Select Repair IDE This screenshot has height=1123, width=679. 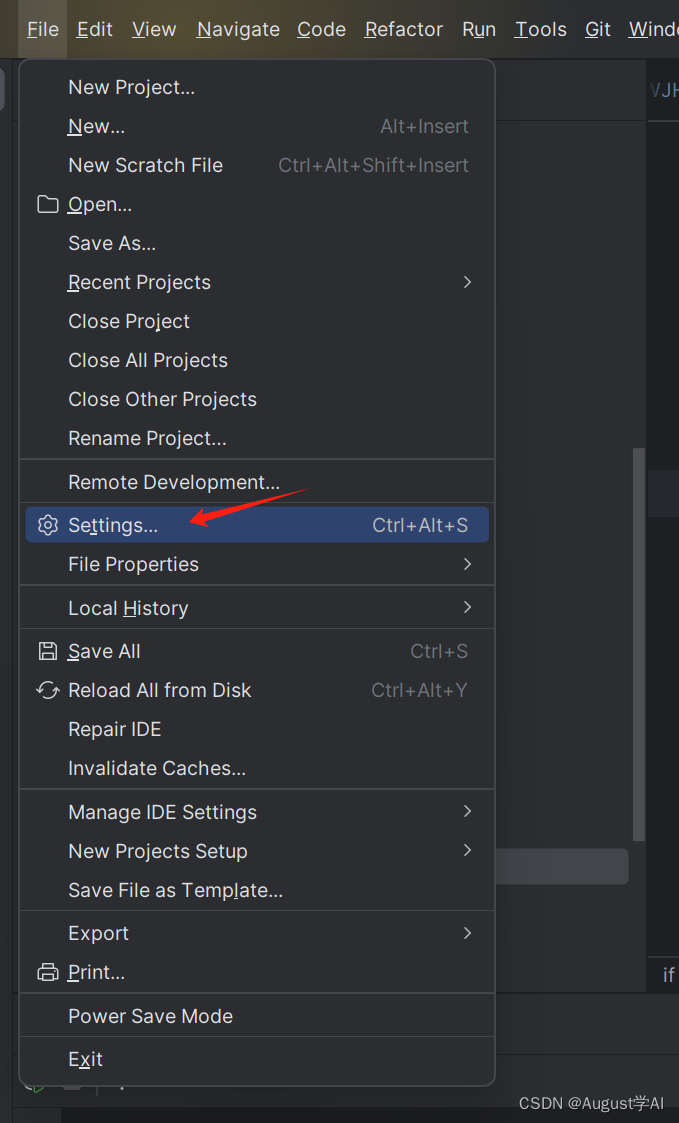coord(114,729)
